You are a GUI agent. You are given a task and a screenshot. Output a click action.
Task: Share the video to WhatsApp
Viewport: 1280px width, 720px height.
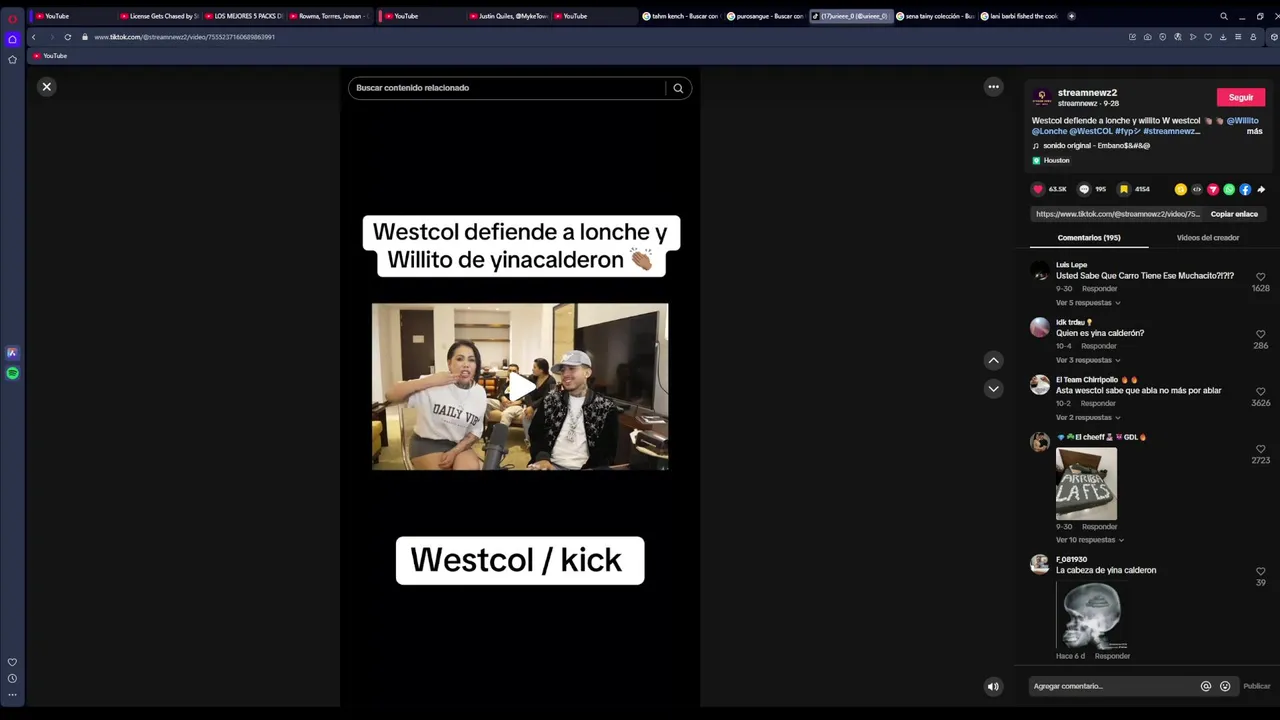coord(1229,189)
